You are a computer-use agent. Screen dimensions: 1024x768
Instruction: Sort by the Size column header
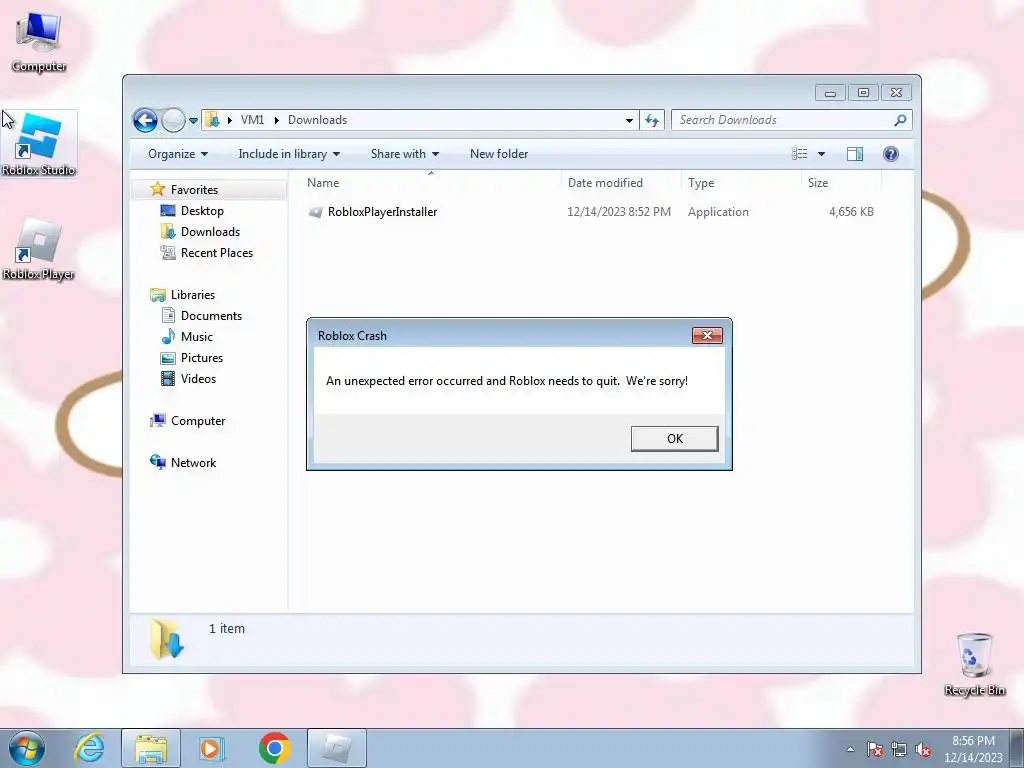tap(840, 183)
